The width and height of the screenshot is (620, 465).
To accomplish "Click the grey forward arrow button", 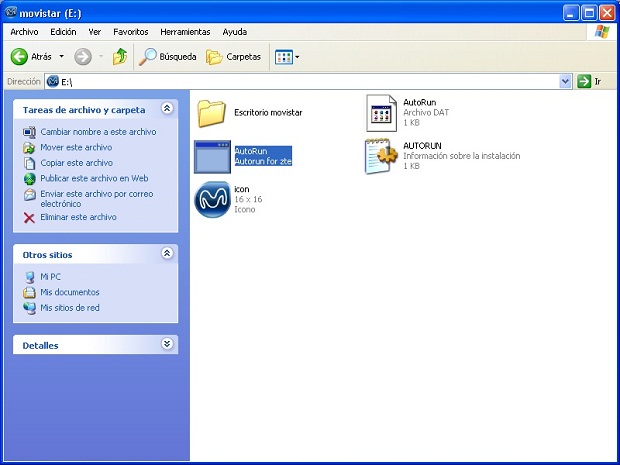I will click(83, 57).
